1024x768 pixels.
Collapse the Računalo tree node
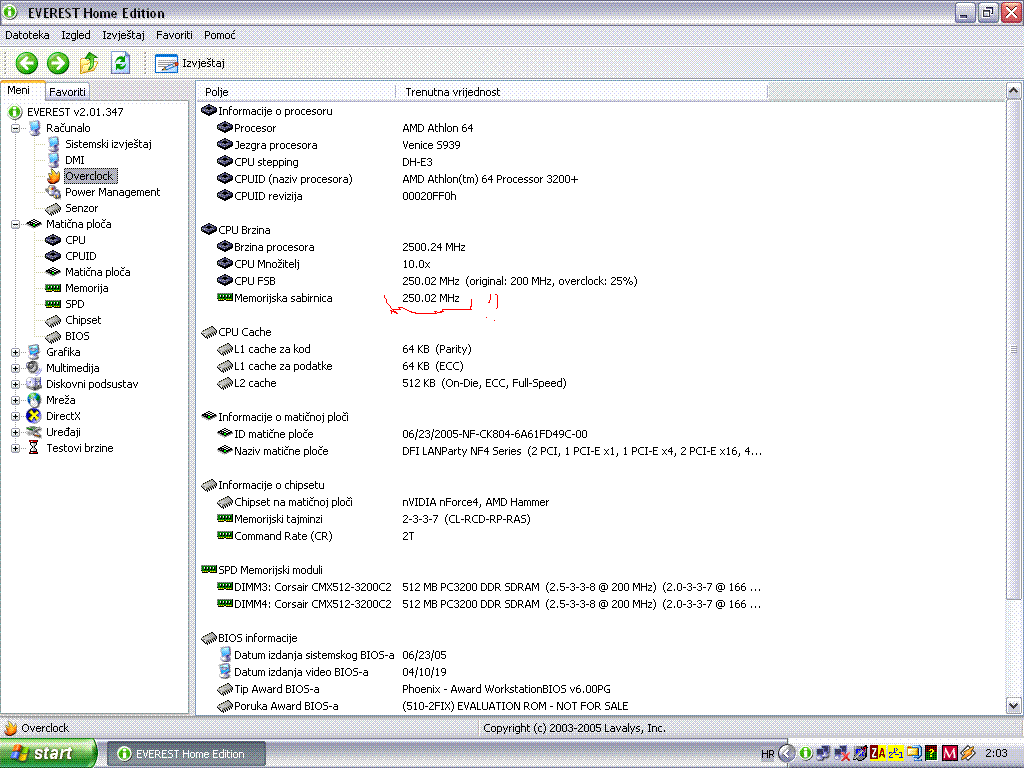16,128
